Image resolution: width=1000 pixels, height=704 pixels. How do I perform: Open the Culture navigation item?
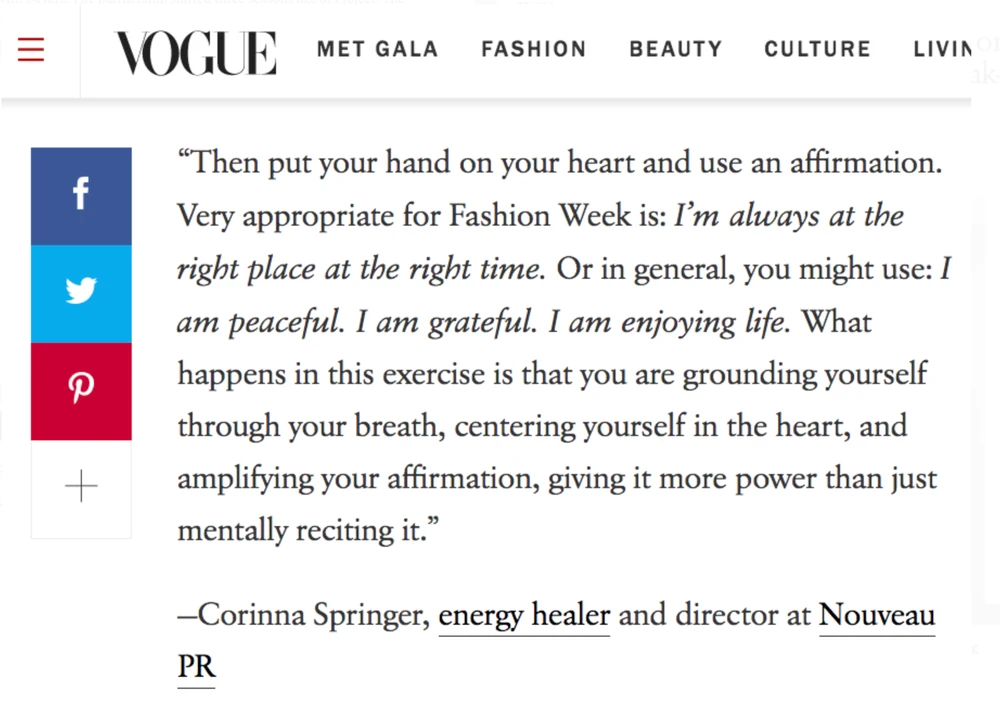click(x=818, y=49)
